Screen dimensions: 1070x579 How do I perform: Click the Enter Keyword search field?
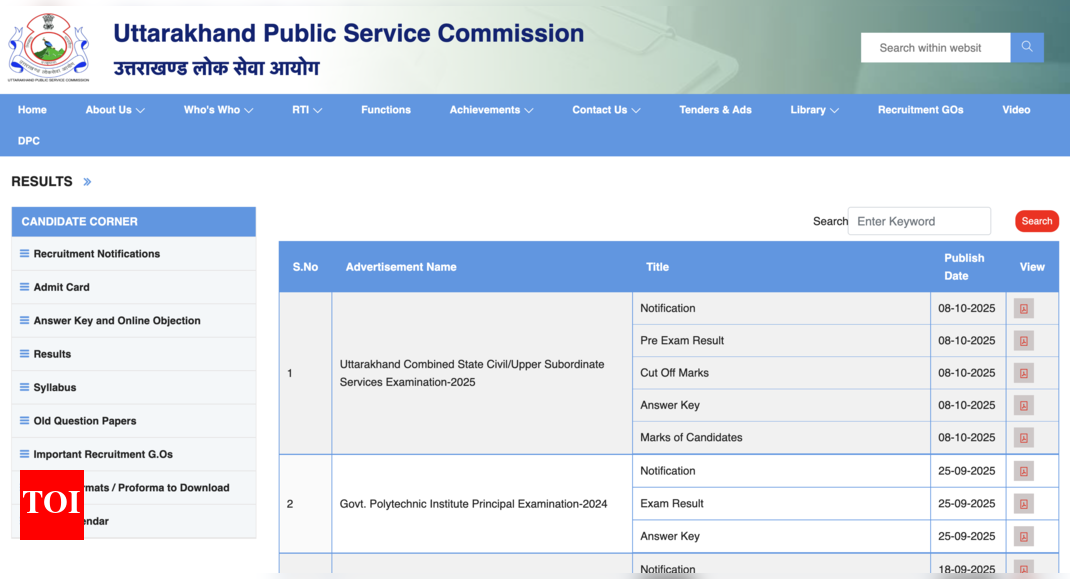919,221
